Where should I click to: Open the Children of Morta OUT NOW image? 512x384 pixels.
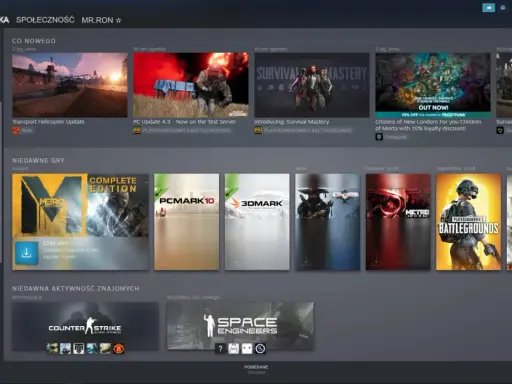[x=433, y=85]
